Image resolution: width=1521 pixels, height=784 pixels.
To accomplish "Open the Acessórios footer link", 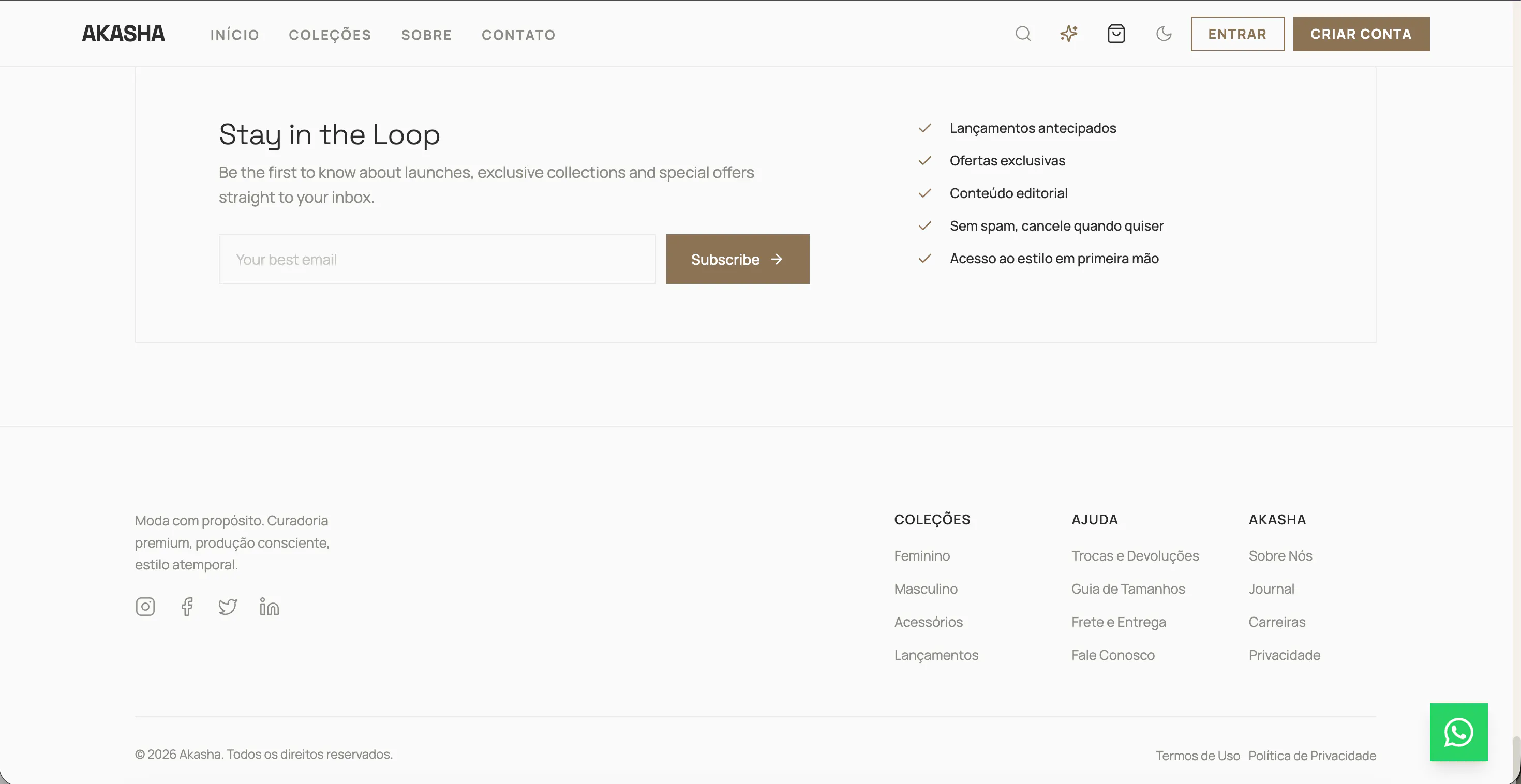I will [x=928, y=622].
